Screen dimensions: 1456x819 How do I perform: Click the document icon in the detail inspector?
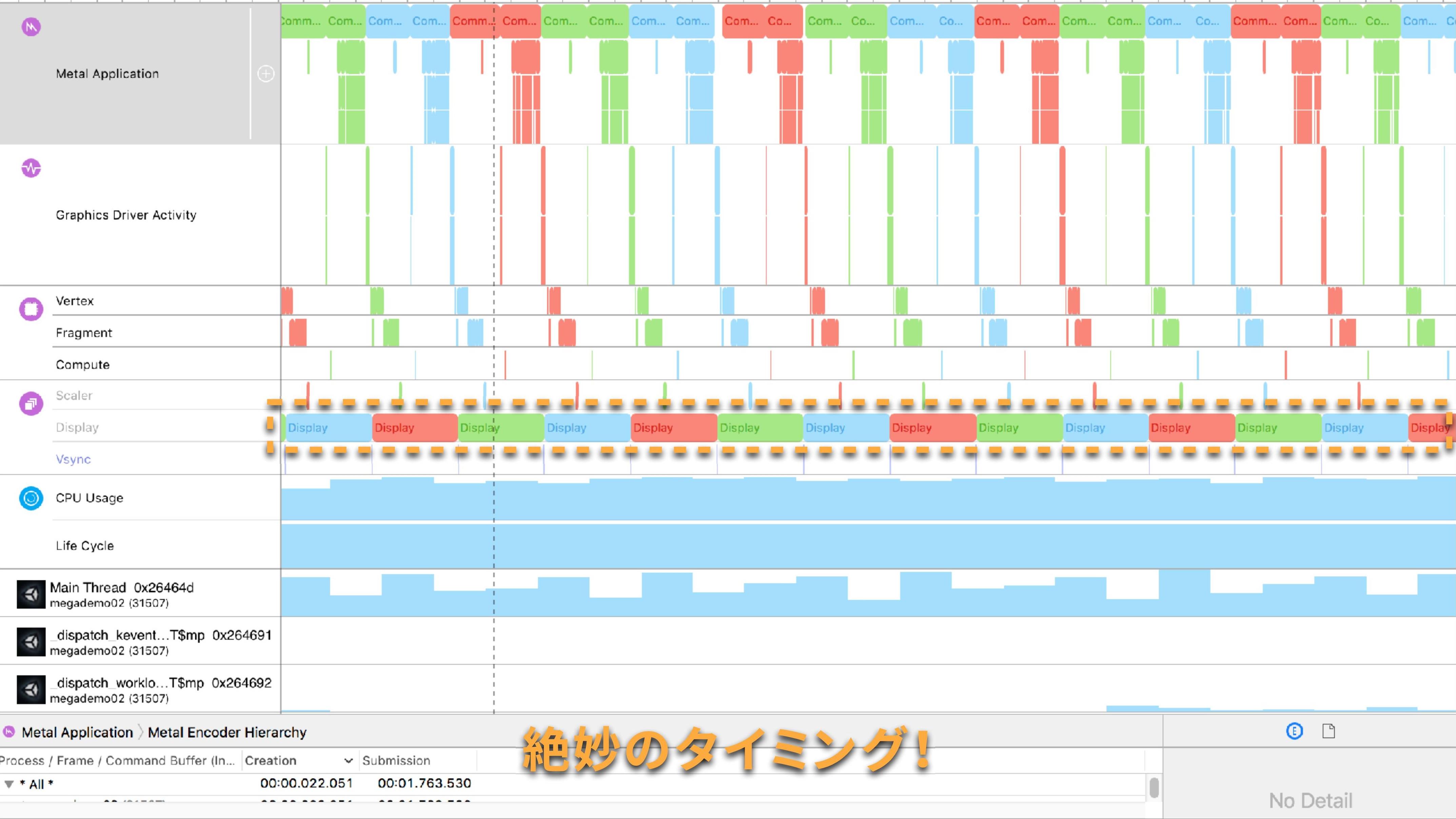[1329, 731]
